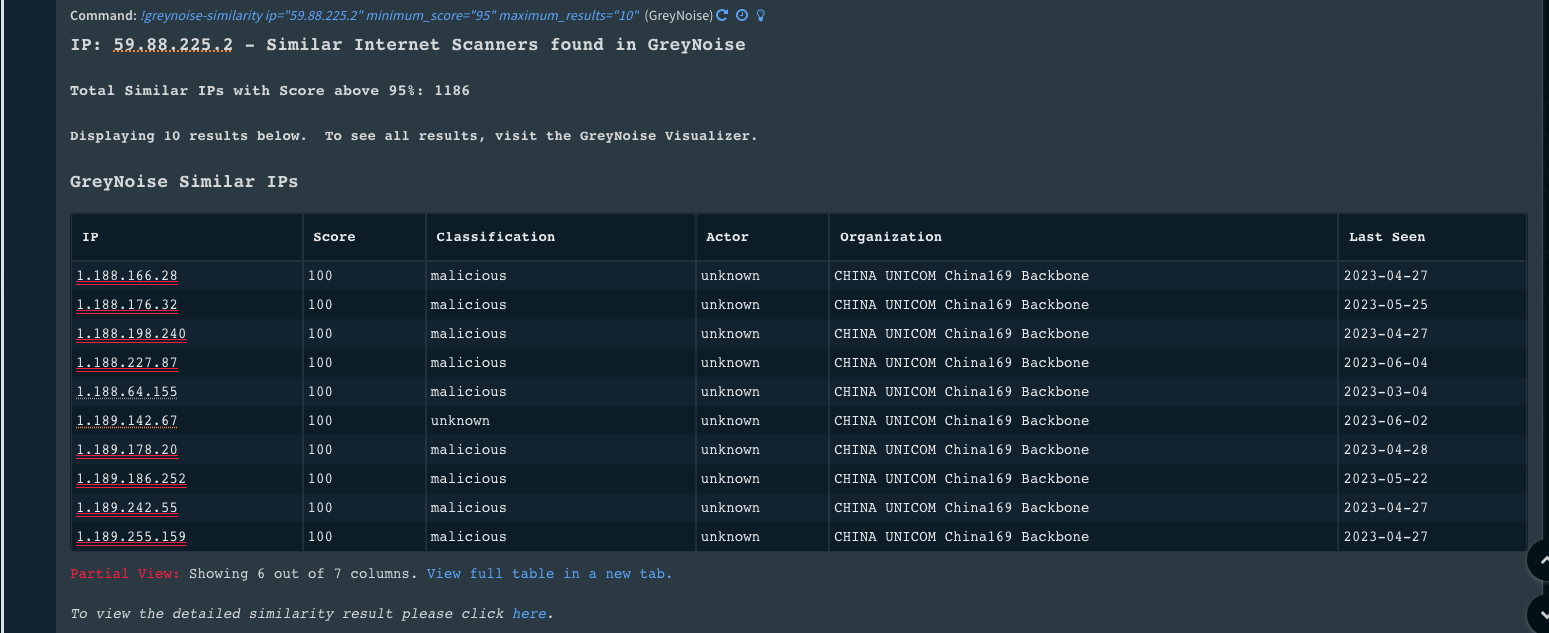
Task: Click actor 'unknown' in the 1.188.64.155 row
Action: tap(730, 392)
